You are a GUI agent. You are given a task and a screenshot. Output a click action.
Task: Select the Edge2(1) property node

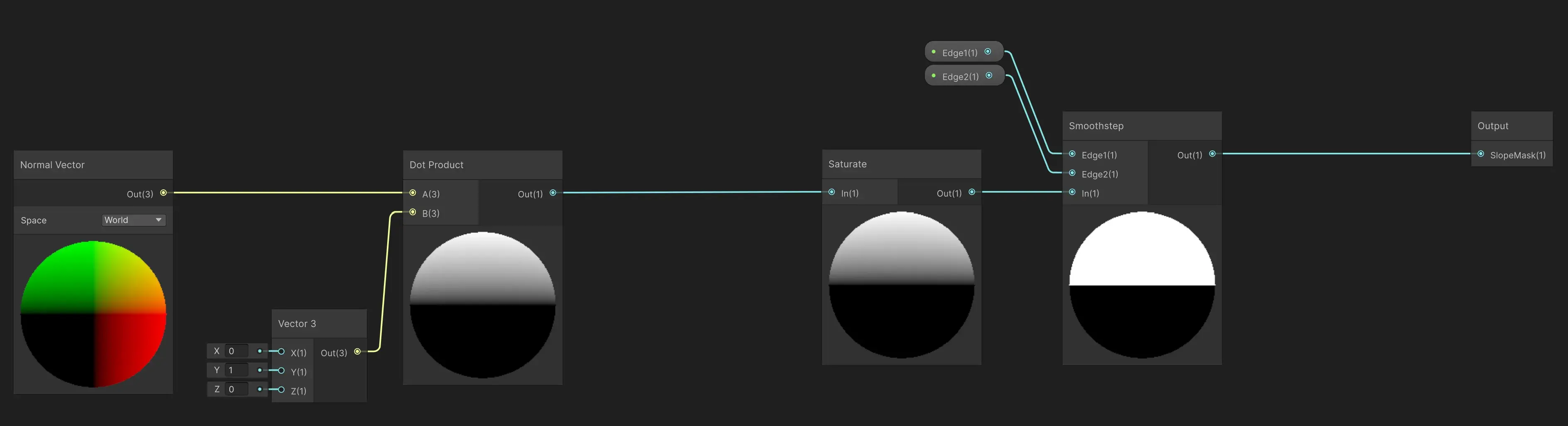pos(964,76)
